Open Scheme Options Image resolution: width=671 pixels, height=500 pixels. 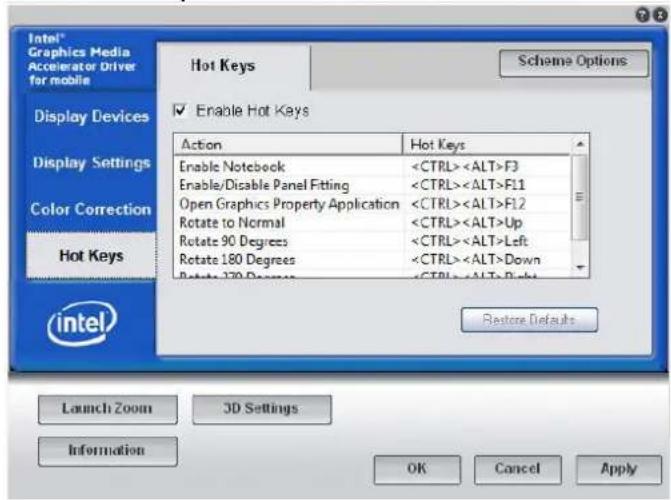coord(573,63)
